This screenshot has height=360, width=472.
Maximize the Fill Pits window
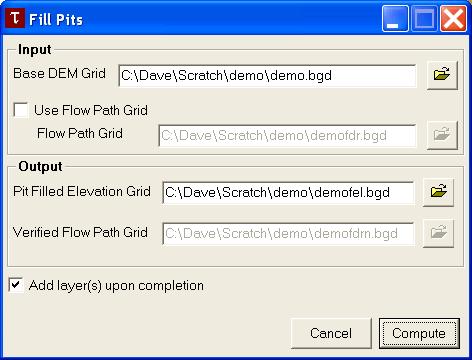[x=424, y=19]
